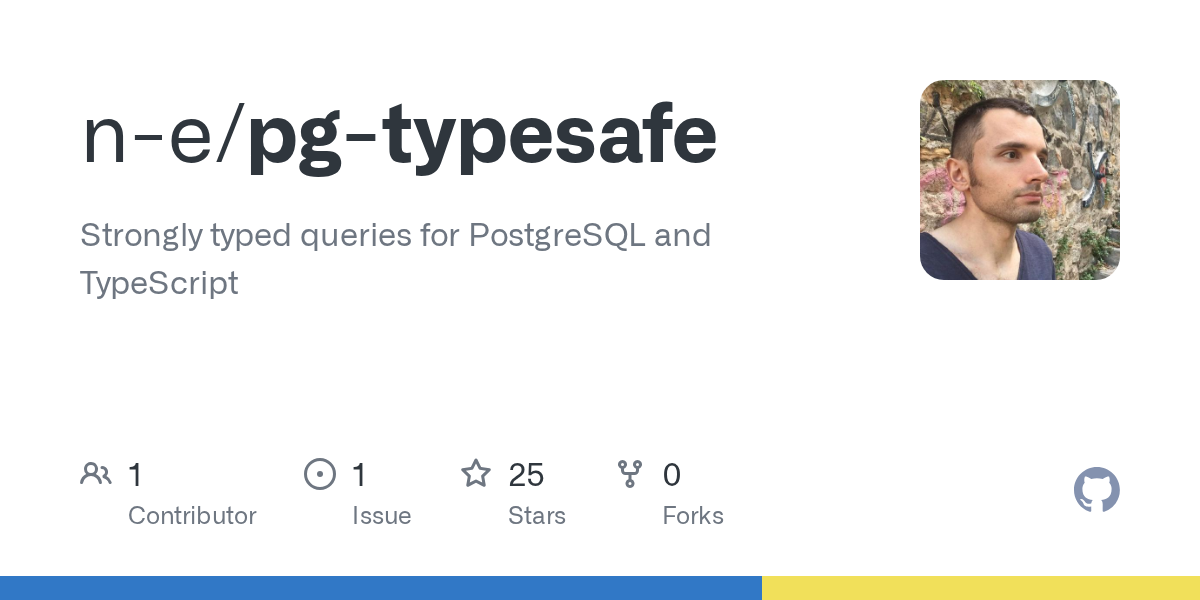The height and width of the screenshot is (600, 1200).
Task: Select the blue TypeScript language segment
Action: coord(380,588)
